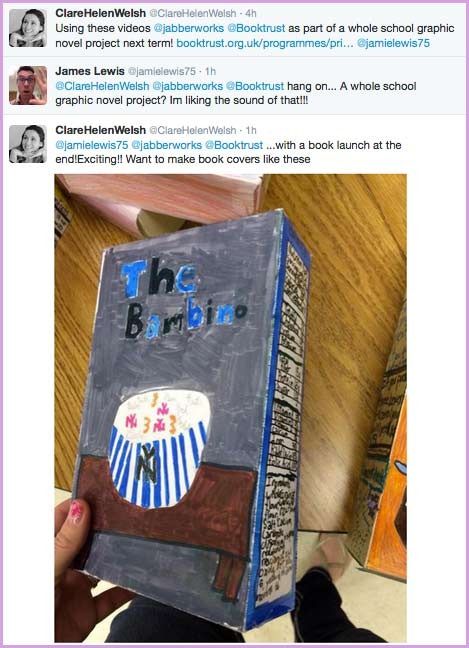Open ClareHelenWelsh's avatar on the third tweet

[x=28, y=144]
